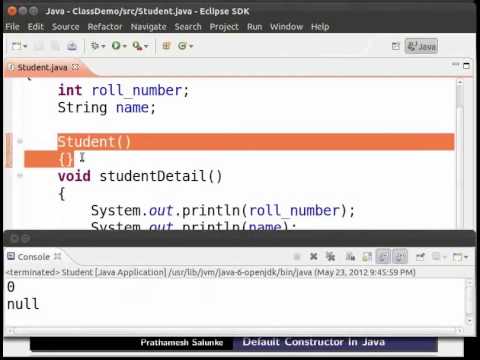480x360 pixels.
Task: Click the Console horizontal scrollbar
Action: [235, 331]
